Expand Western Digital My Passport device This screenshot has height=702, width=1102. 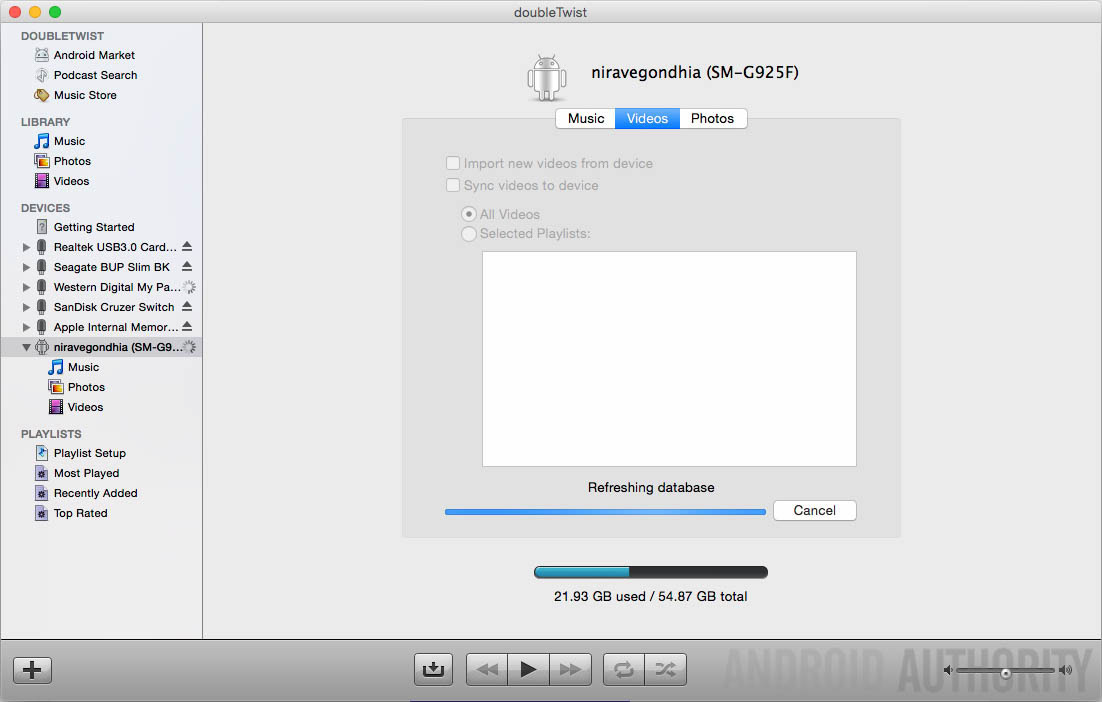point(26,287)
